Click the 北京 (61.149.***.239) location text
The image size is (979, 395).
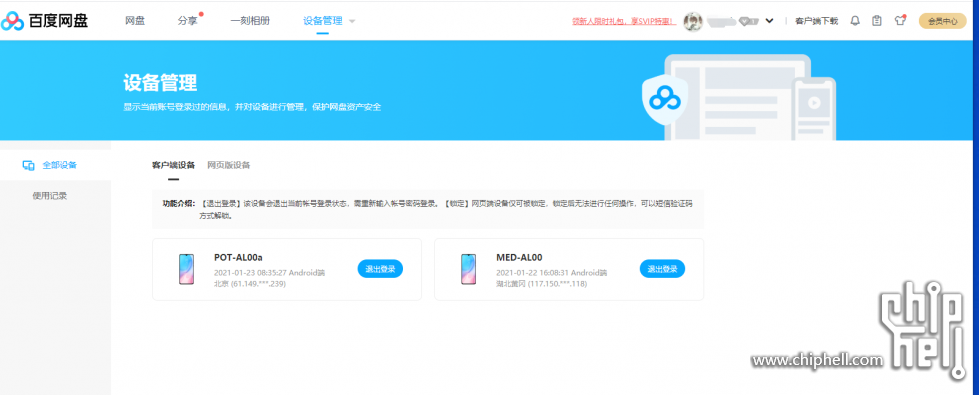pyautogui.click(x=250, y=284)
